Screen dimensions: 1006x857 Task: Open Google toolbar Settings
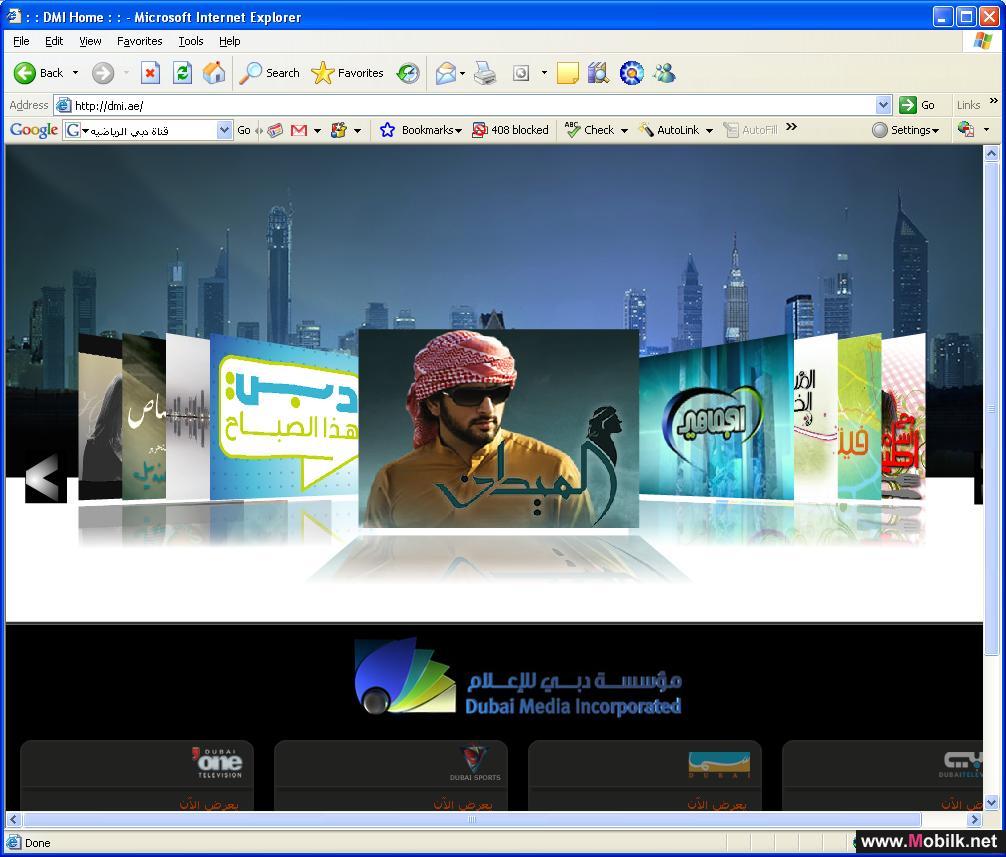[x=905, y=130]
